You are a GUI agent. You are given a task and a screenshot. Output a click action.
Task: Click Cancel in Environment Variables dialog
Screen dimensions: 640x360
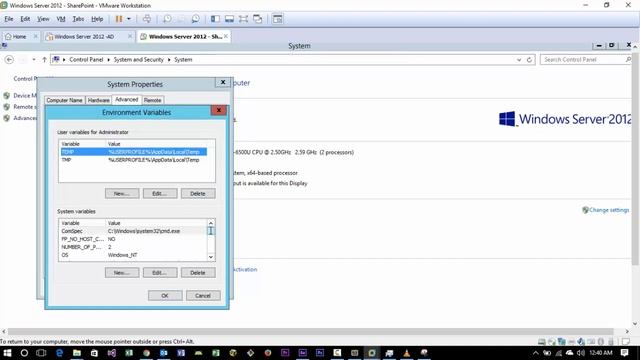tap(203, 296)
